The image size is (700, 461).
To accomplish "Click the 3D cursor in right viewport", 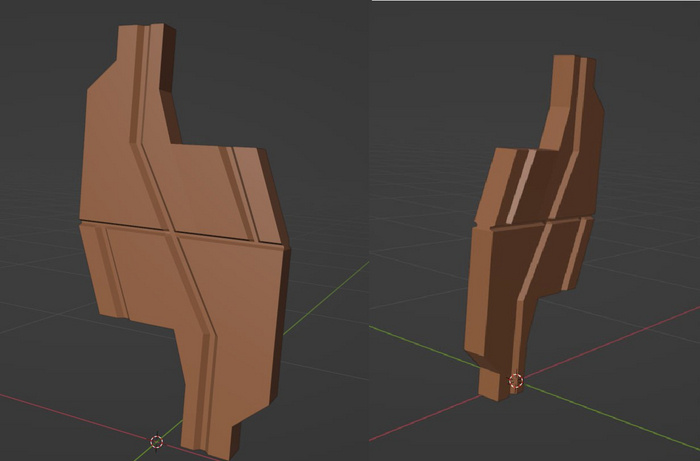I will click(x=516, y=381).
